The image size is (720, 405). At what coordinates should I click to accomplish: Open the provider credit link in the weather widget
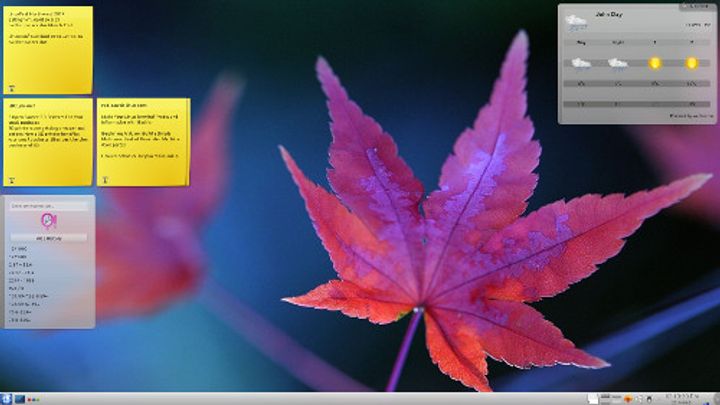point(691,116)
